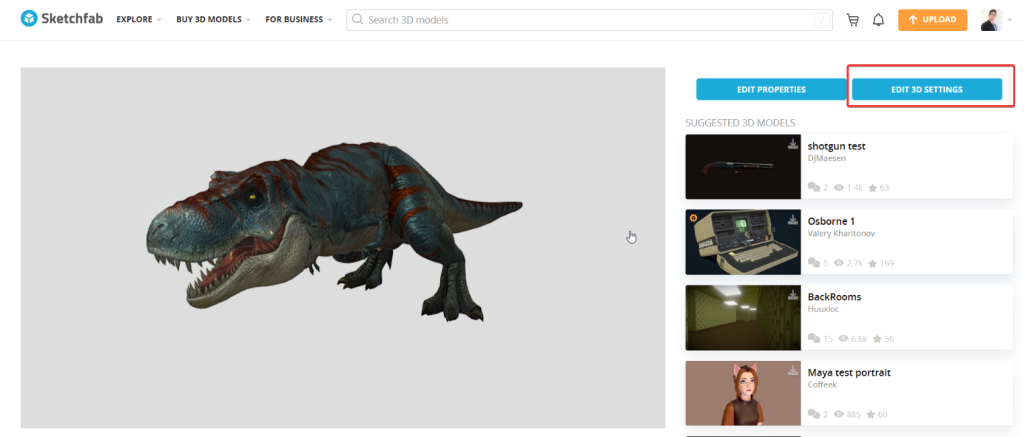Open the Maya test portrait title
1024x437 pixels.
(850, 372)
